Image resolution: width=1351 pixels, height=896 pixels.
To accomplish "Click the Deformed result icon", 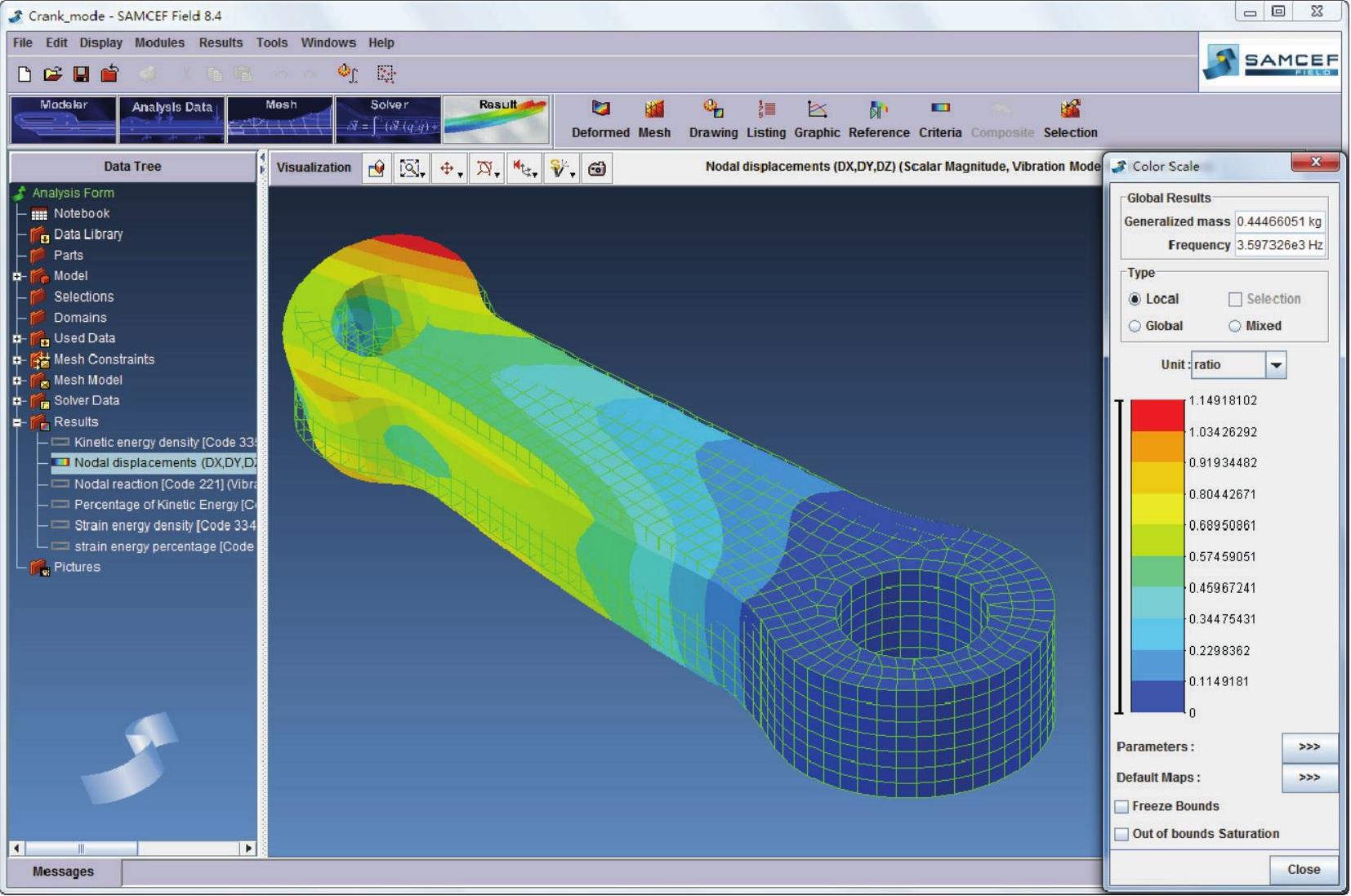I will coord(600,110).
